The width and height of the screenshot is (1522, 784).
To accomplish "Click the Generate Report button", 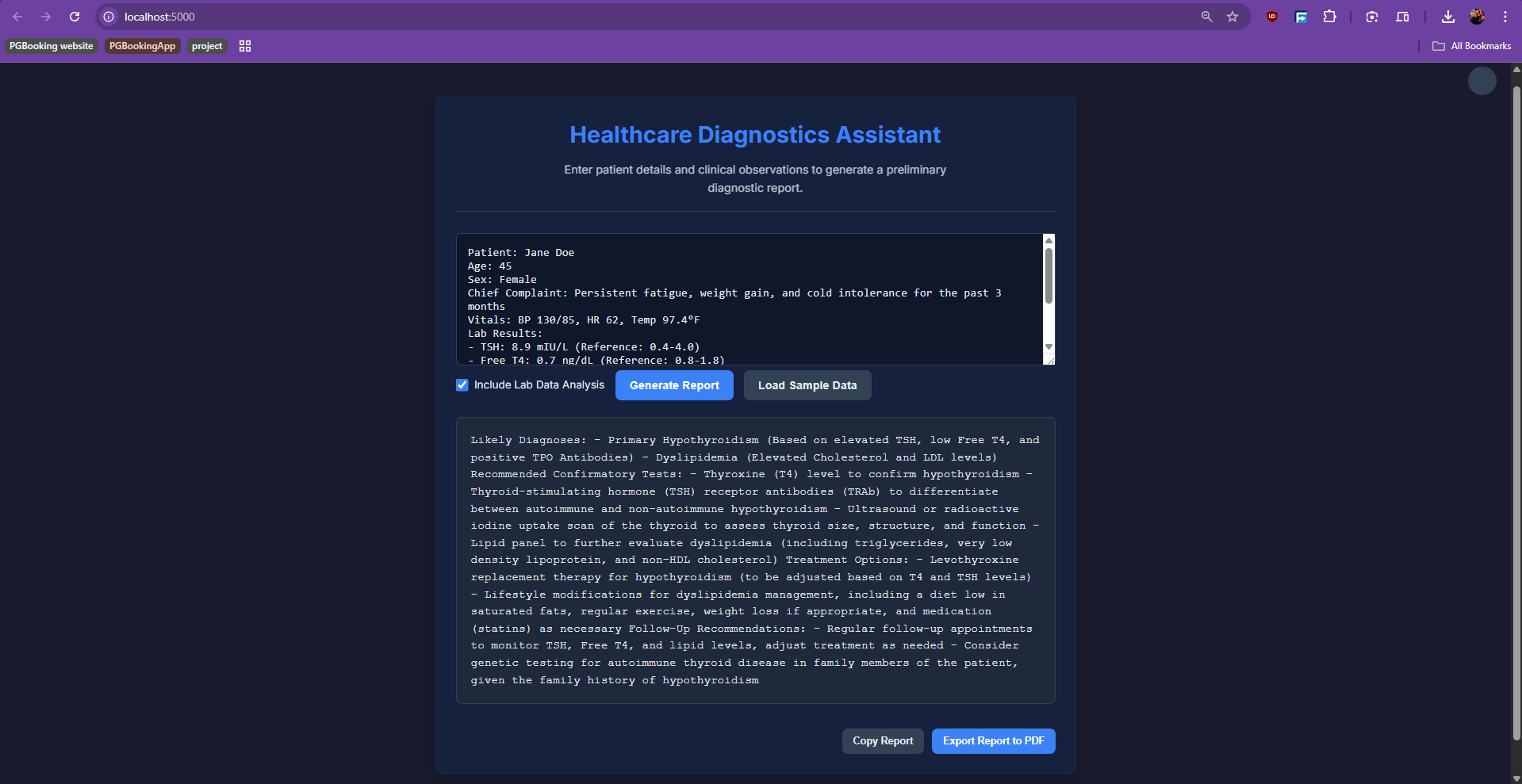I will (x=674, y=385).
